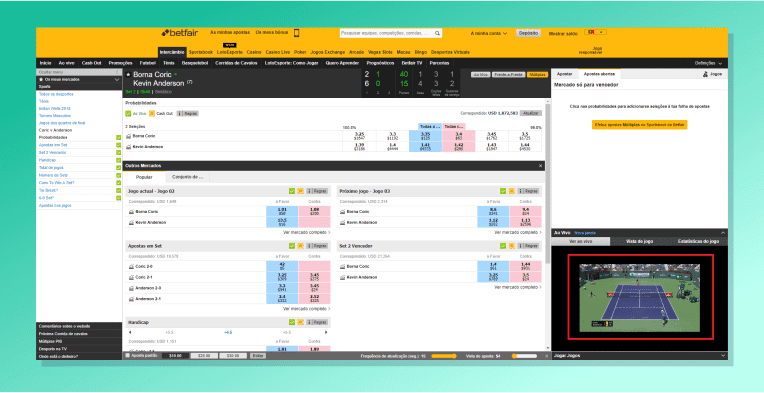Click Efetua apostas Múltiplas yellow button
764x393 pixels.
[x=639, y=125]
